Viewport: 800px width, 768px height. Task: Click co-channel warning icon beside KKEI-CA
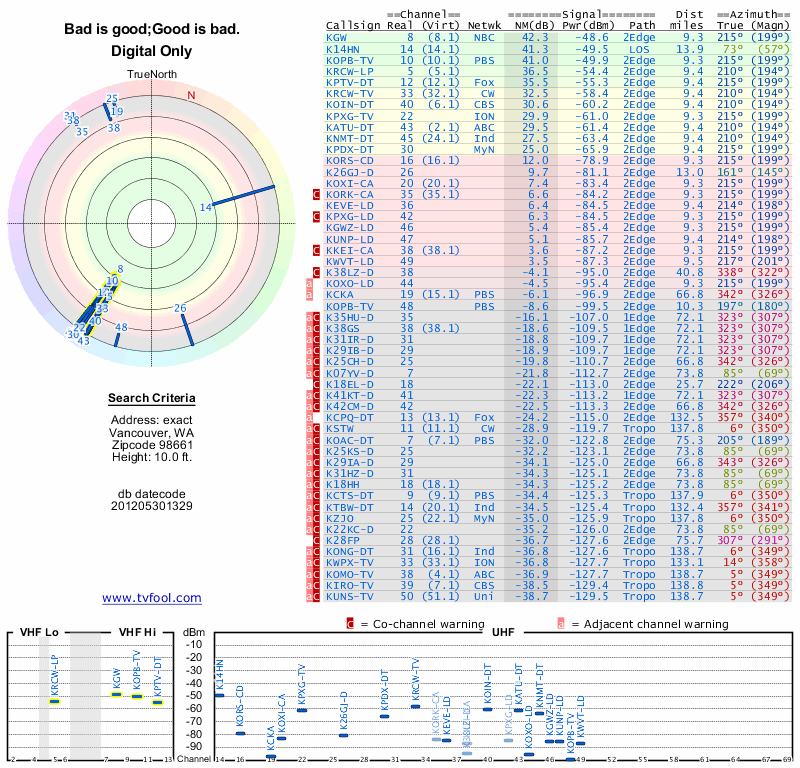[316, 251]
